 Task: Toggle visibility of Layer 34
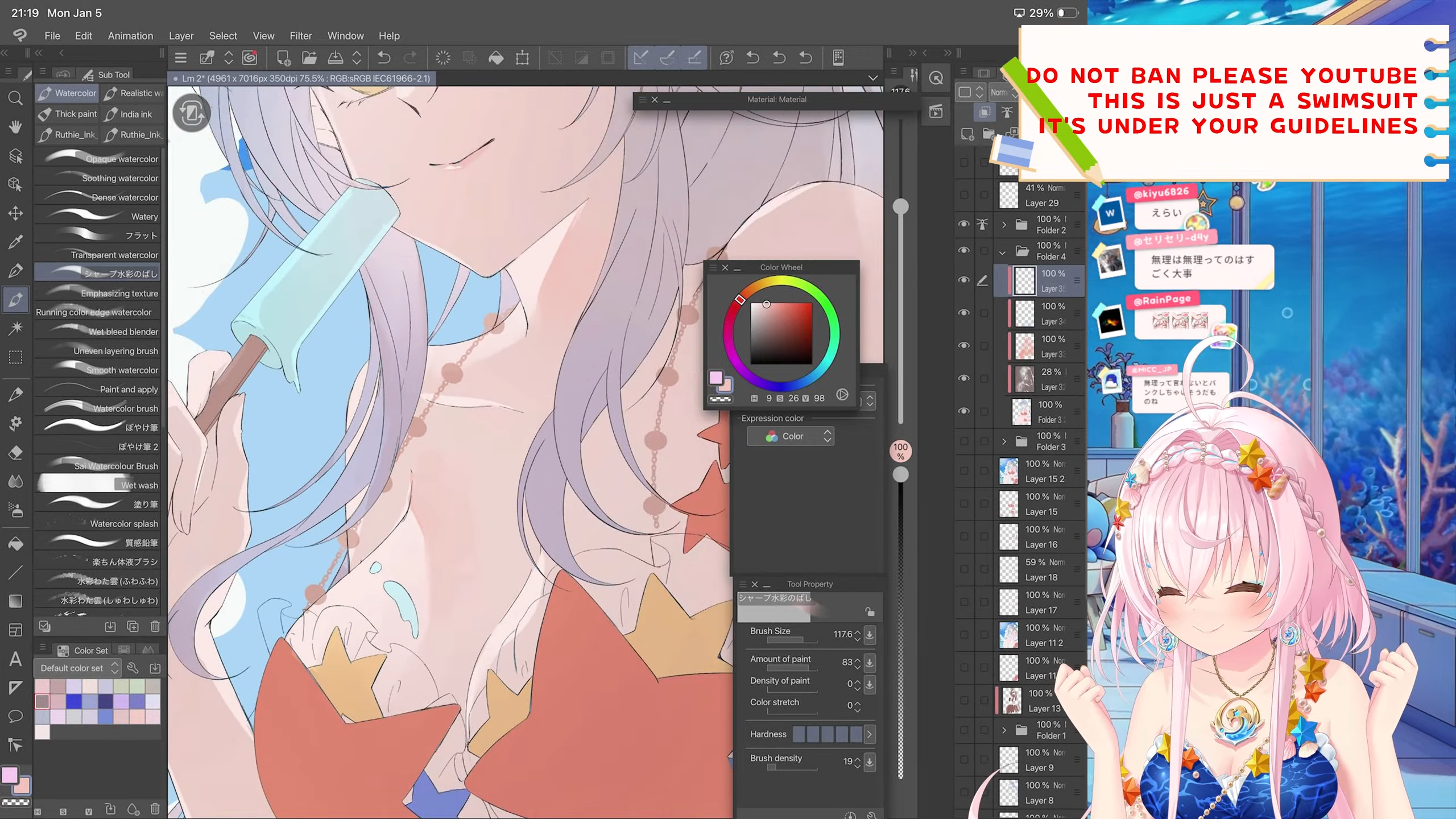[x=963, y=313]
